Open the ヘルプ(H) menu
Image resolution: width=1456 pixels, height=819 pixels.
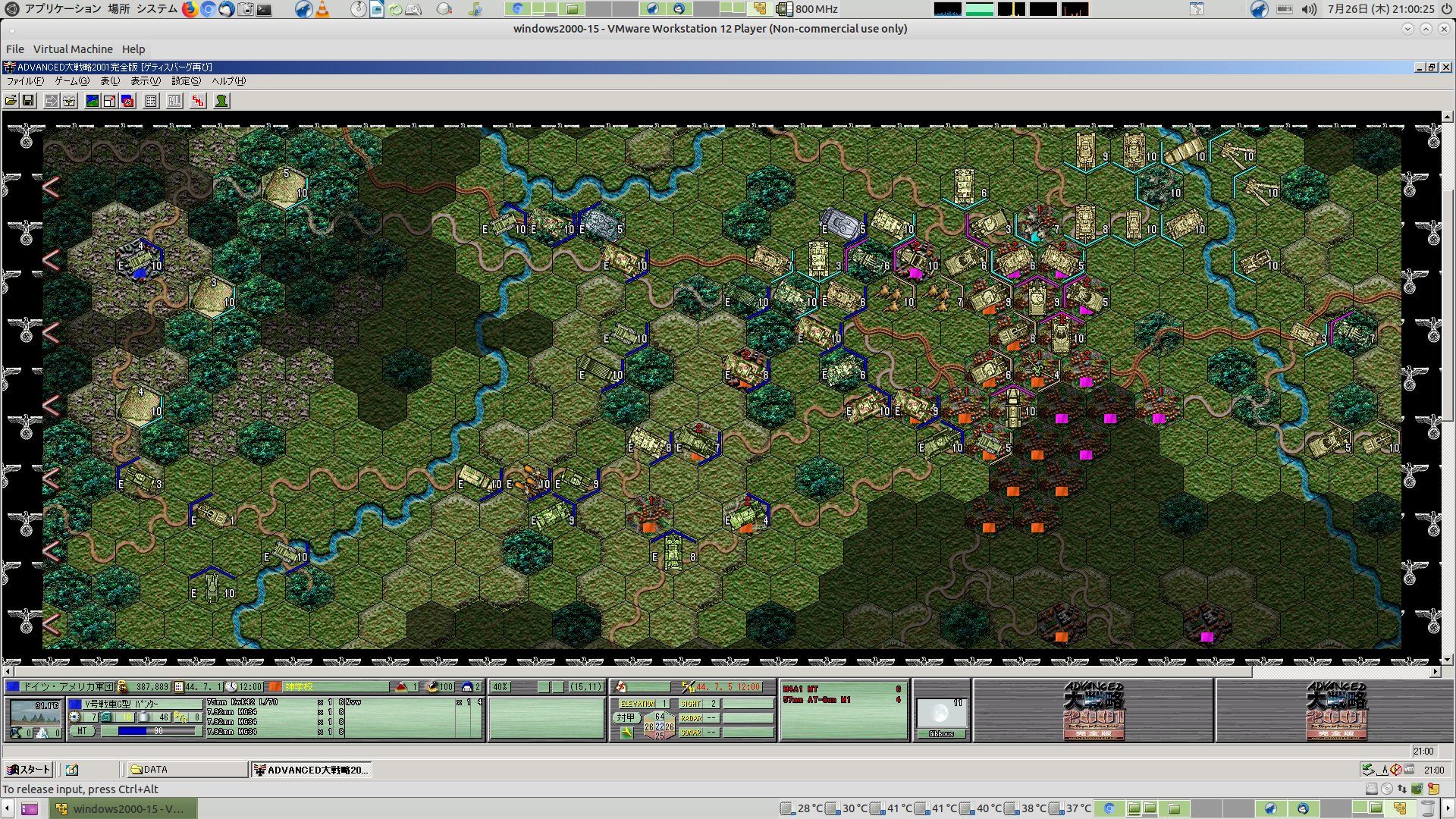point(228,81)
